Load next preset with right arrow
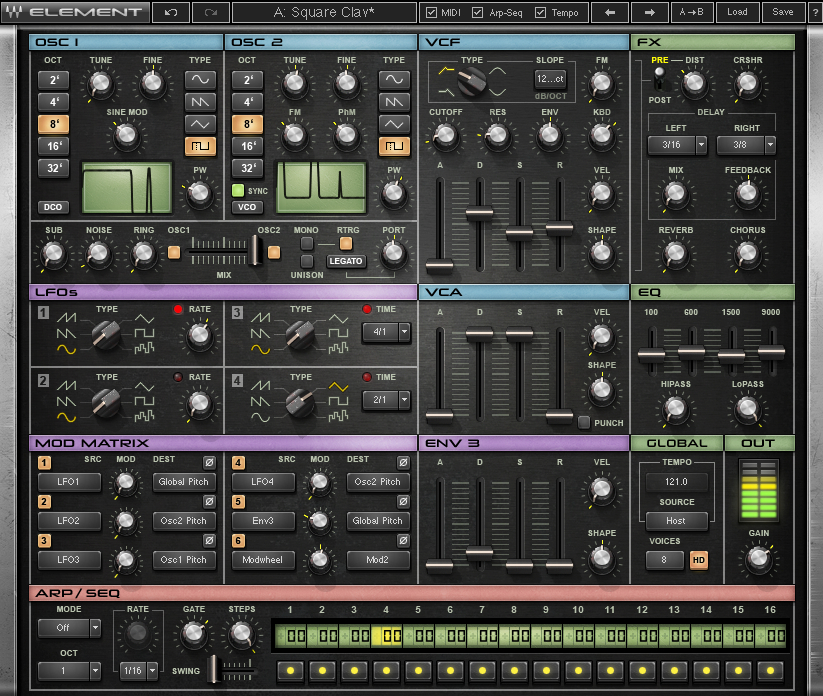The width and height of the screenshot is (823, 696). click(x=649, y=13)
